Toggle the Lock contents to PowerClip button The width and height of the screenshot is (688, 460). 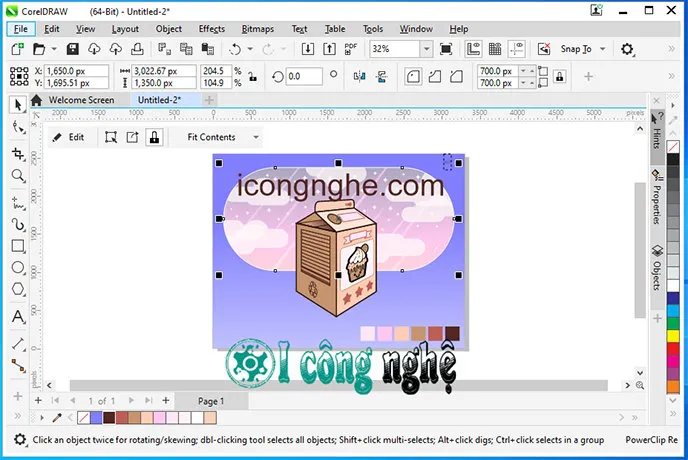[x=154, y=137]
